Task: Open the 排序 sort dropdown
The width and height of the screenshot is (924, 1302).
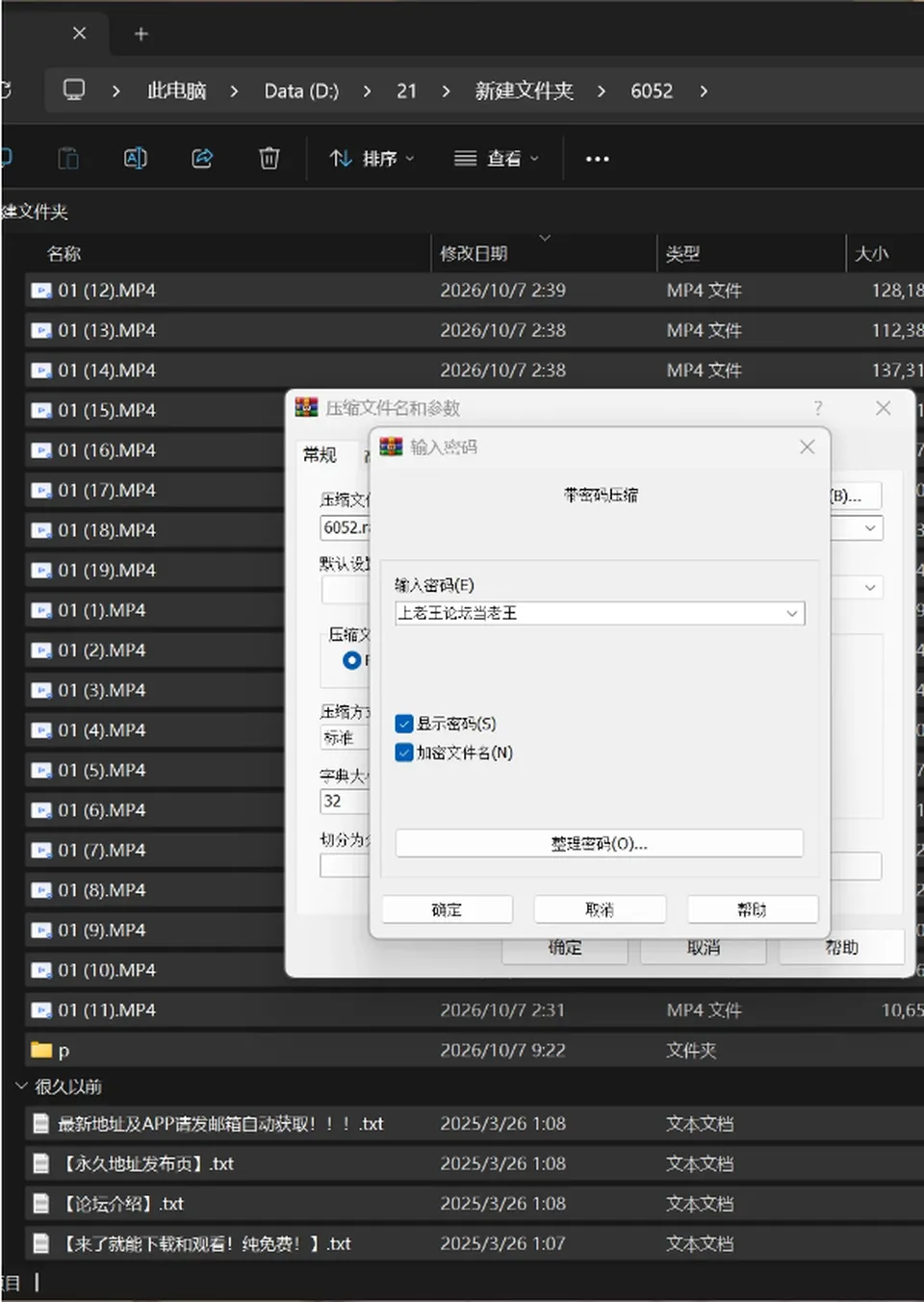Action: [372, 159]
